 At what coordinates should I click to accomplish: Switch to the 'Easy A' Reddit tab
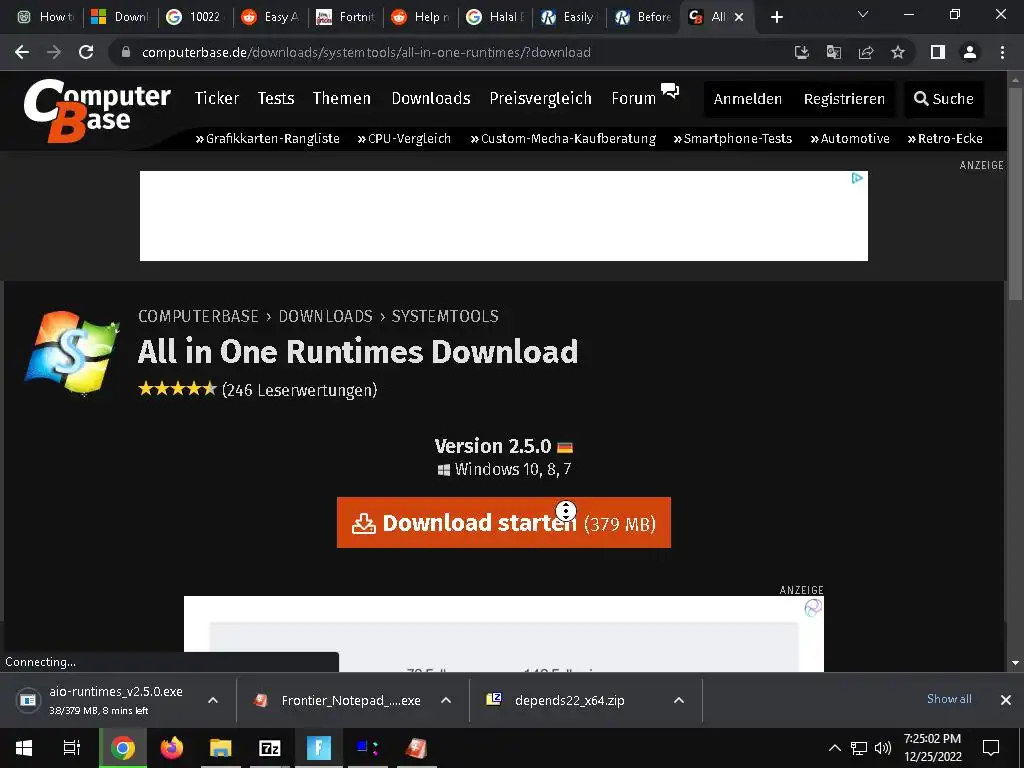click(x=270, y=17)
